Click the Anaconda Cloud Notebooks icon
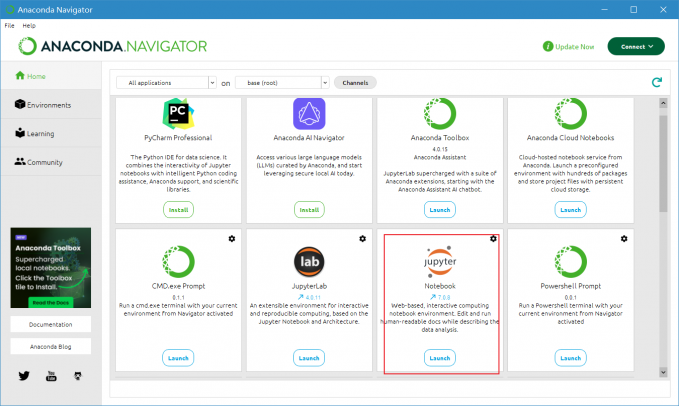Viewport: 679px width, 406px height. [x=571, y=114]
